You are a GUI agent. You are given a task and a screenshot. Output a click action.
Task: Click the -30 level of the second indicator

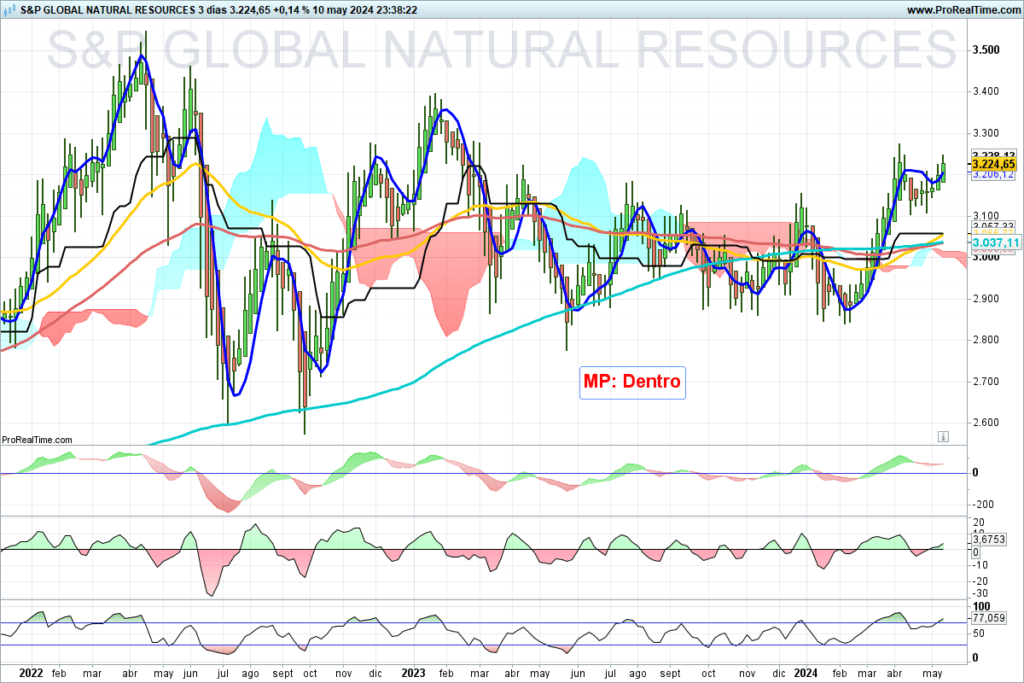(x=980, y=594)
